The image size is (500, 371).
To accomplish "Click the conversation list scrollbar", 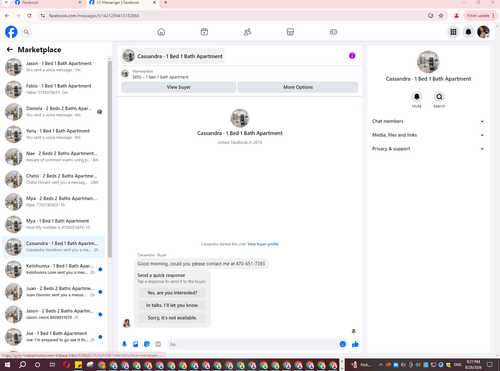I will pos(110,158).
